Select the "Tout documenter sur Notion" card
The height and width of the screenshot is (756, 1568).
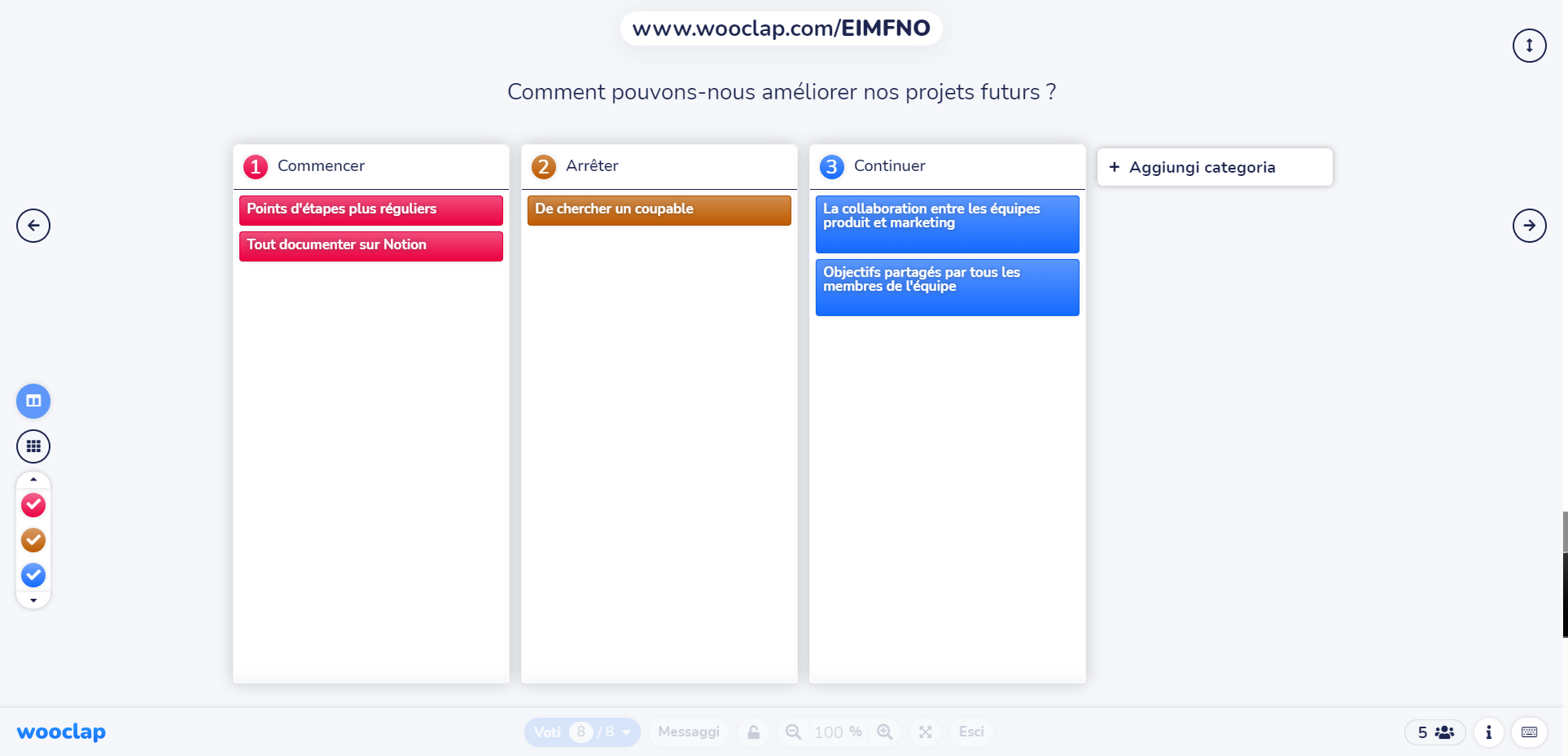pyautogui.click(x=370, y=245)
